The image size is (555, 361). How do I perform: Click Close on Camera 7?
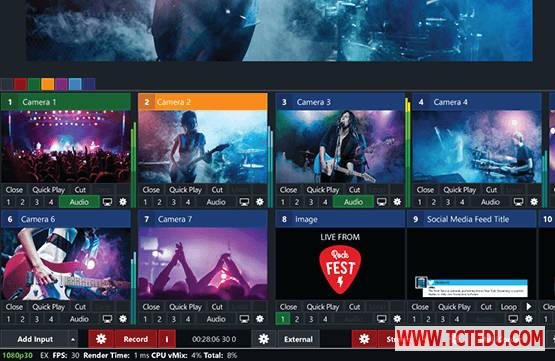pyautogui.click(x=151, y=307)
